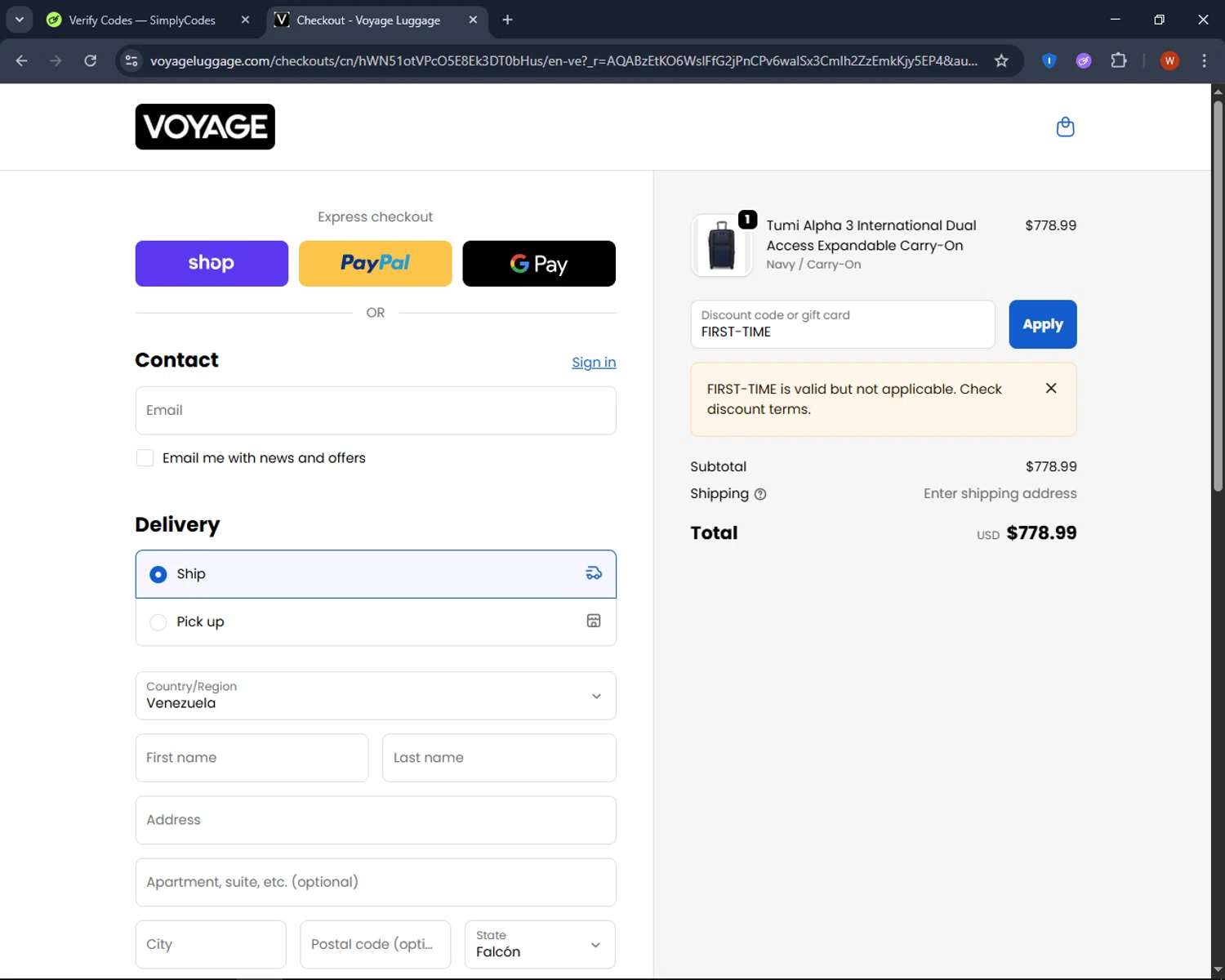The width and height of the screenshot is (1225, 980).
Task: Open the purple SimplyCodes extension icon
Action: [x=1084, y=60]
